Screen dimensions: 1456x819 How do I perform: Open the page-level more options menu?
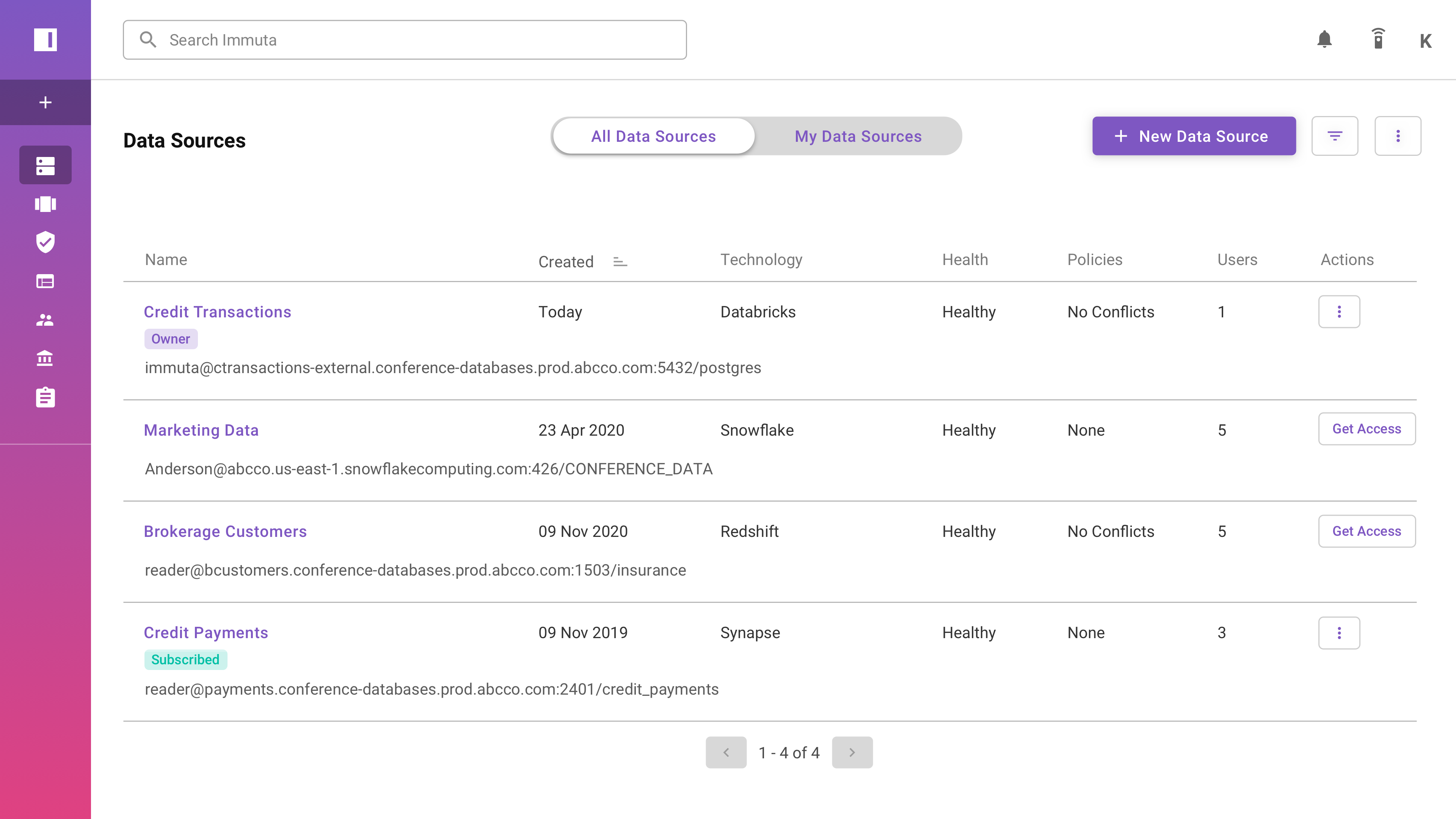click(1398, 136)
